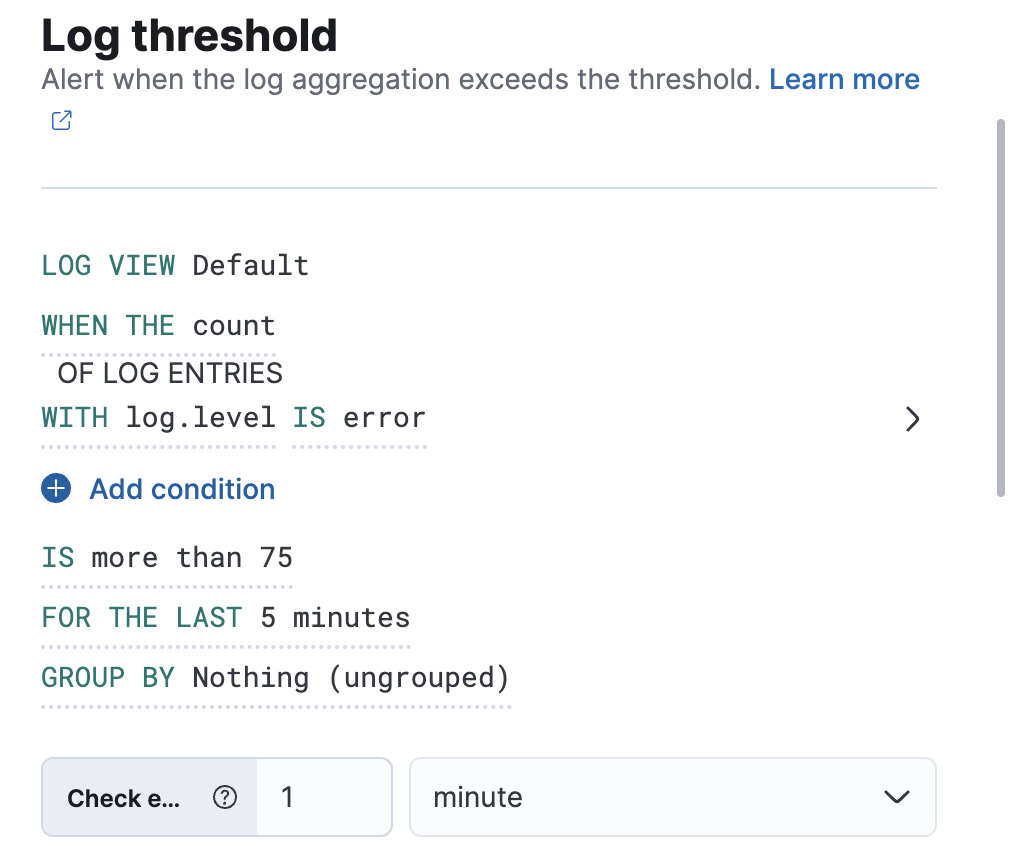Click the Add condition button

click(x=182, y=489)
